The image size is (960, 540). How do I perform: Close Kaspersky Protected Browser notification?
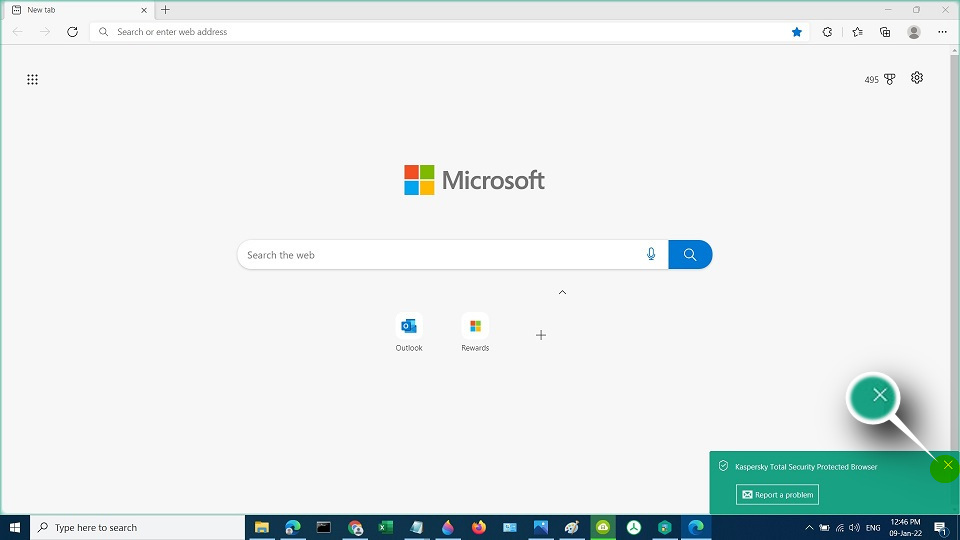click(x=947, y=465)
